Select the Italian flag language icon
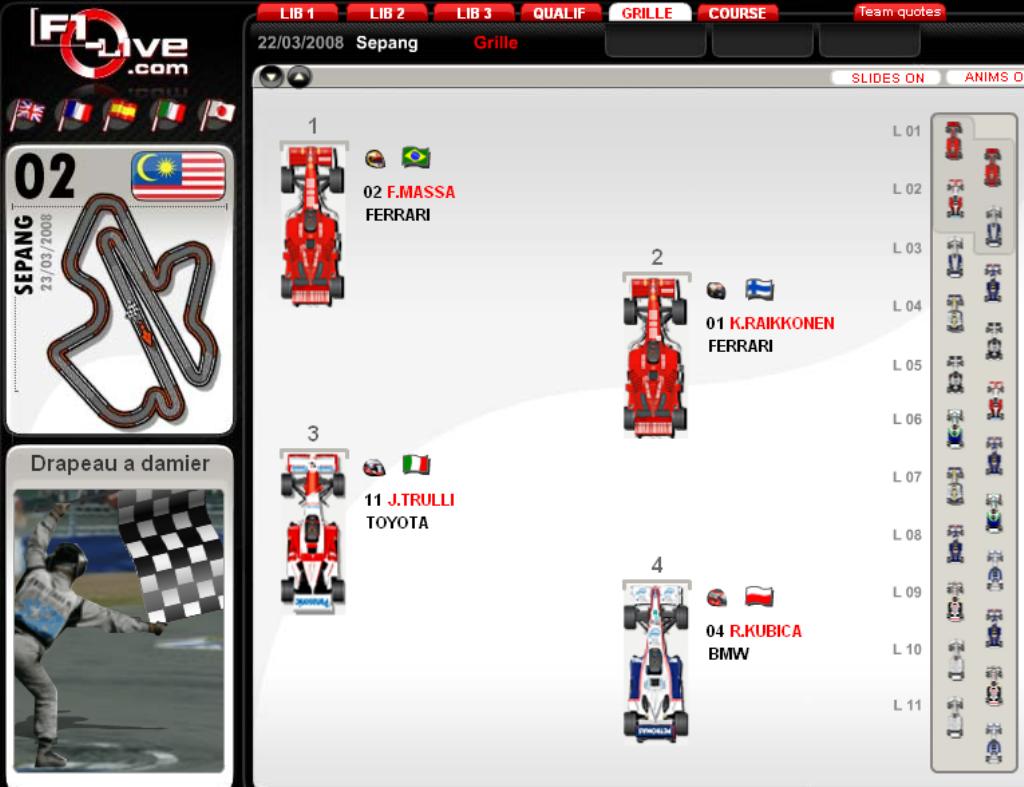This screenshot has width=1024, height=787. coord(170,114)
